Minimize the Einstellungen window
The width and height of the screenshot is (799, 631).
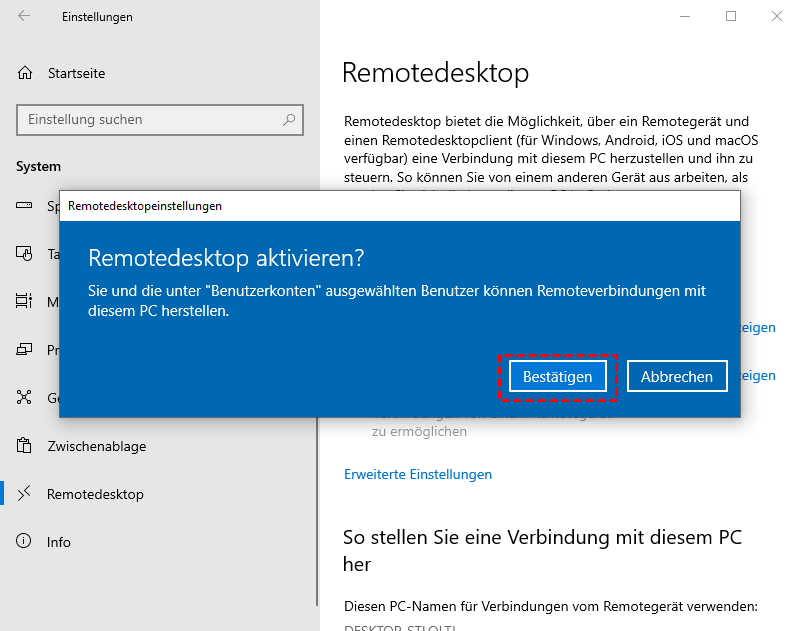(x=685, y=16)
